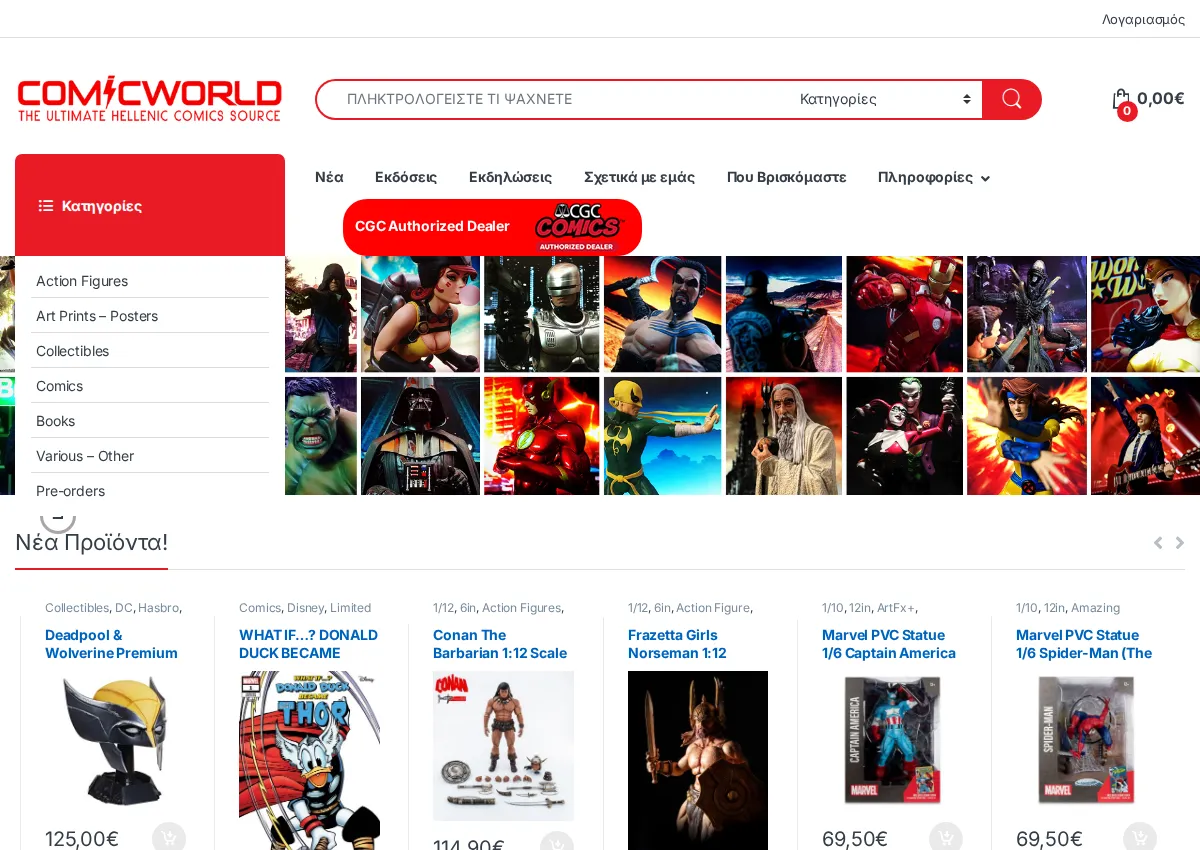Click the red search magnifier button
This screenshot has width=1200, height=850.
1011,99
